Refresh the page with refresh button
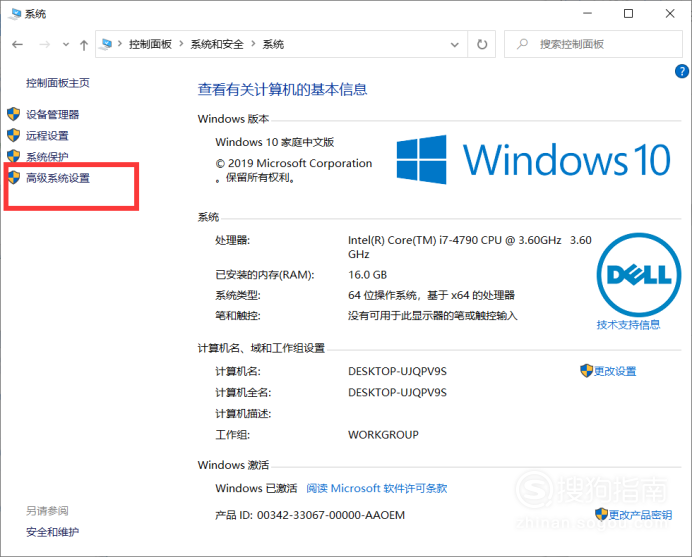 pos(482,44)
